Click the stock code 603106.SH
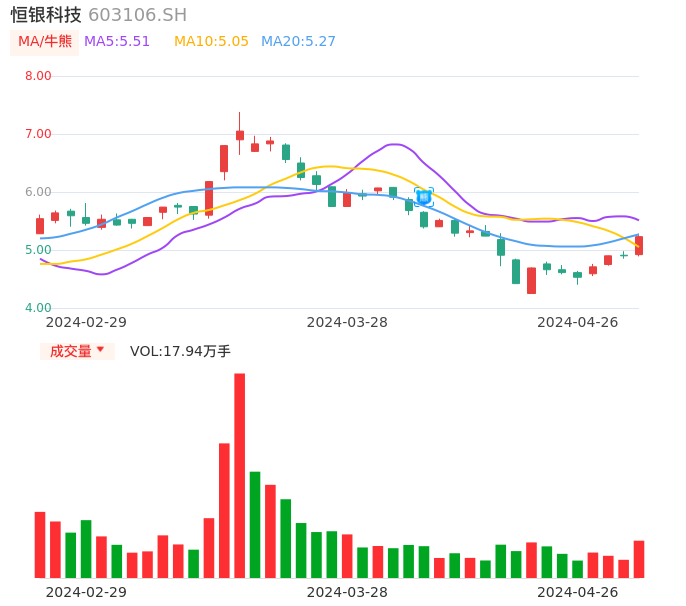 coord(138,15)
